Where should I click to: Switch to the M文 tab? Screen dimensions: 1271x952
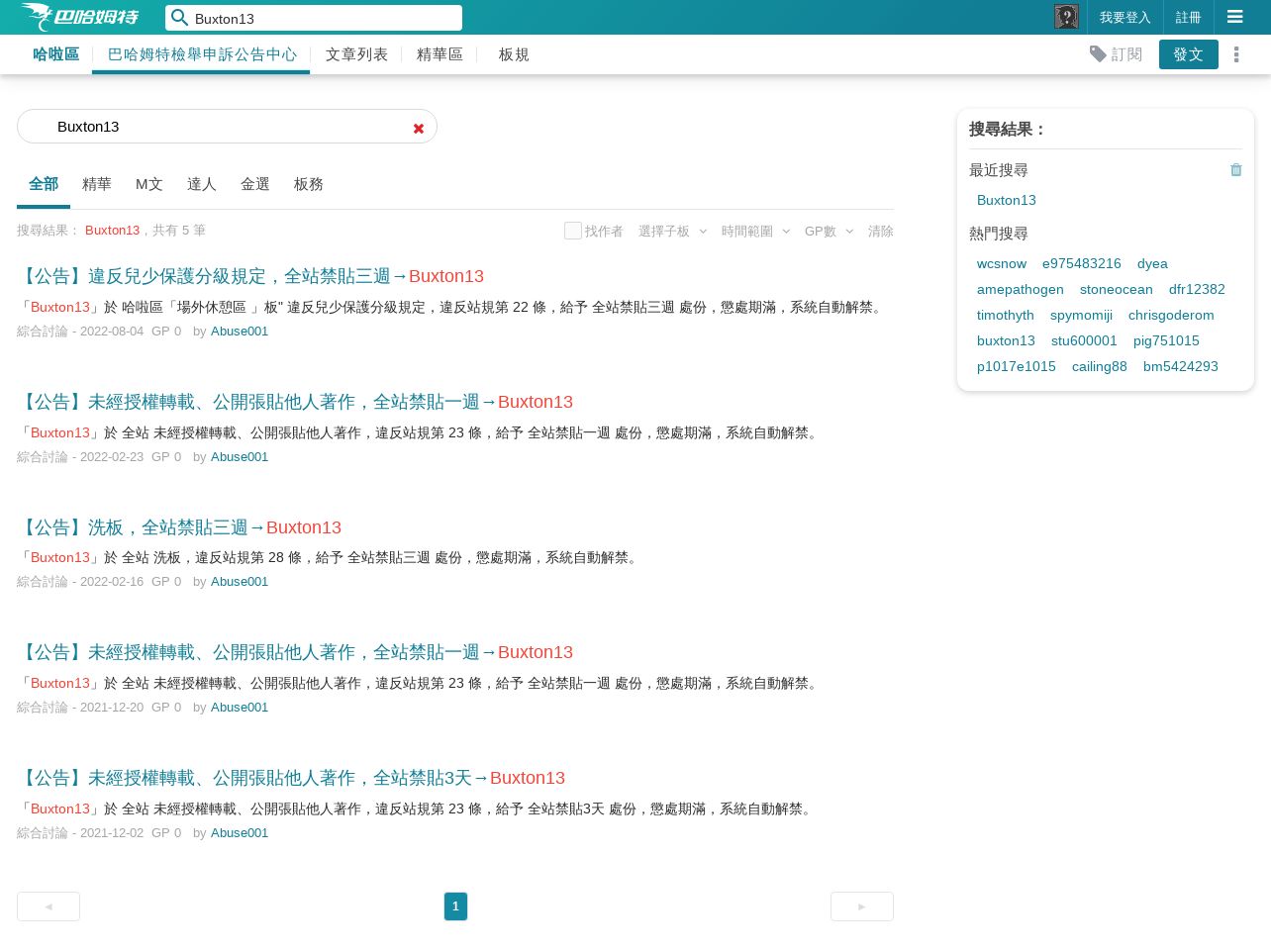coord(149,184)
